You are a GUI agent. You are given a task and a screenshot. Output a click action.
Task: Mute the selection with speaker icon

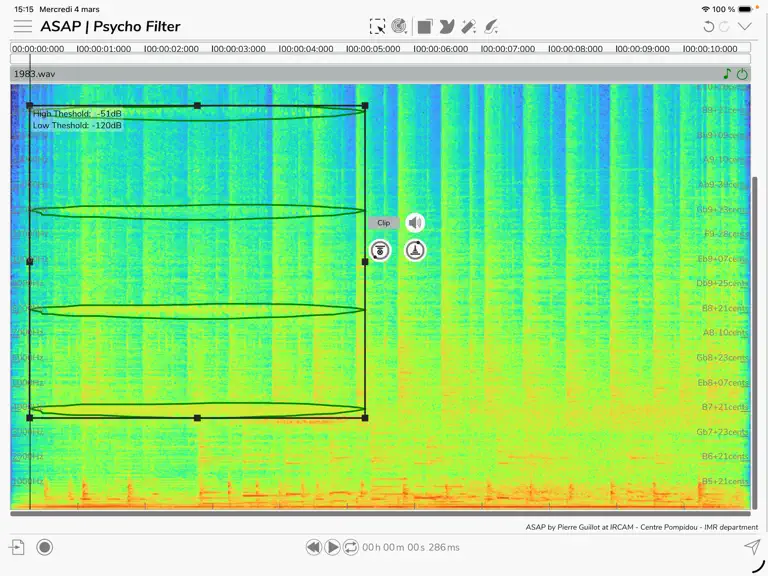click(x=415, y=223)
